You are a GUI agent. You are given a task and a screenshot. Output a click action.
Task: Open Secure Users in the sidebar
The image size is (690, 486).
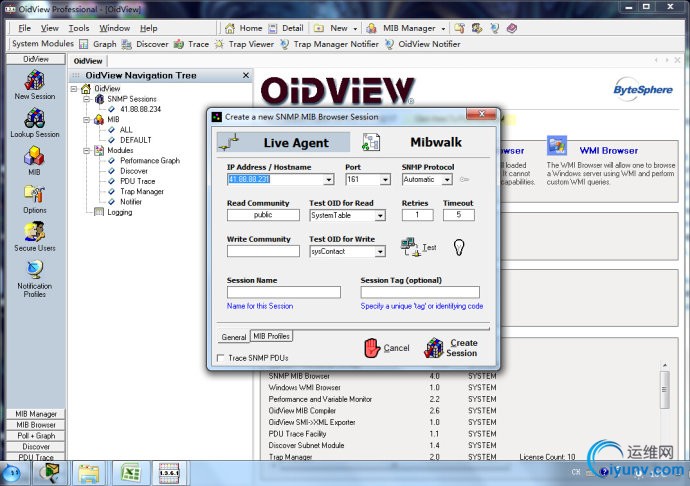pyautogui.click(x=34, y=236)
